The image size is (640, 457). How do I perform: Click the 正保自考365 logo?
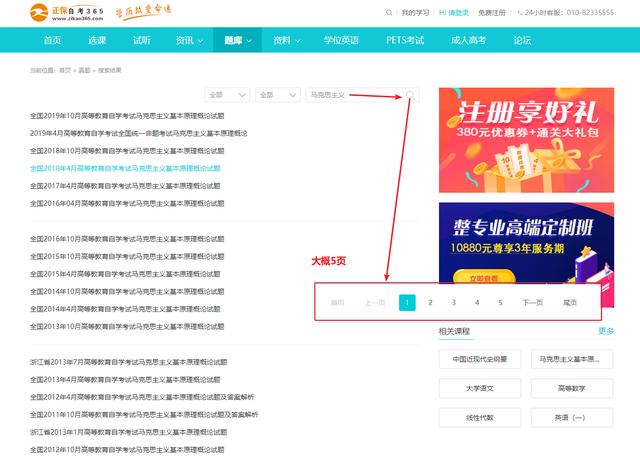[67, 13]
